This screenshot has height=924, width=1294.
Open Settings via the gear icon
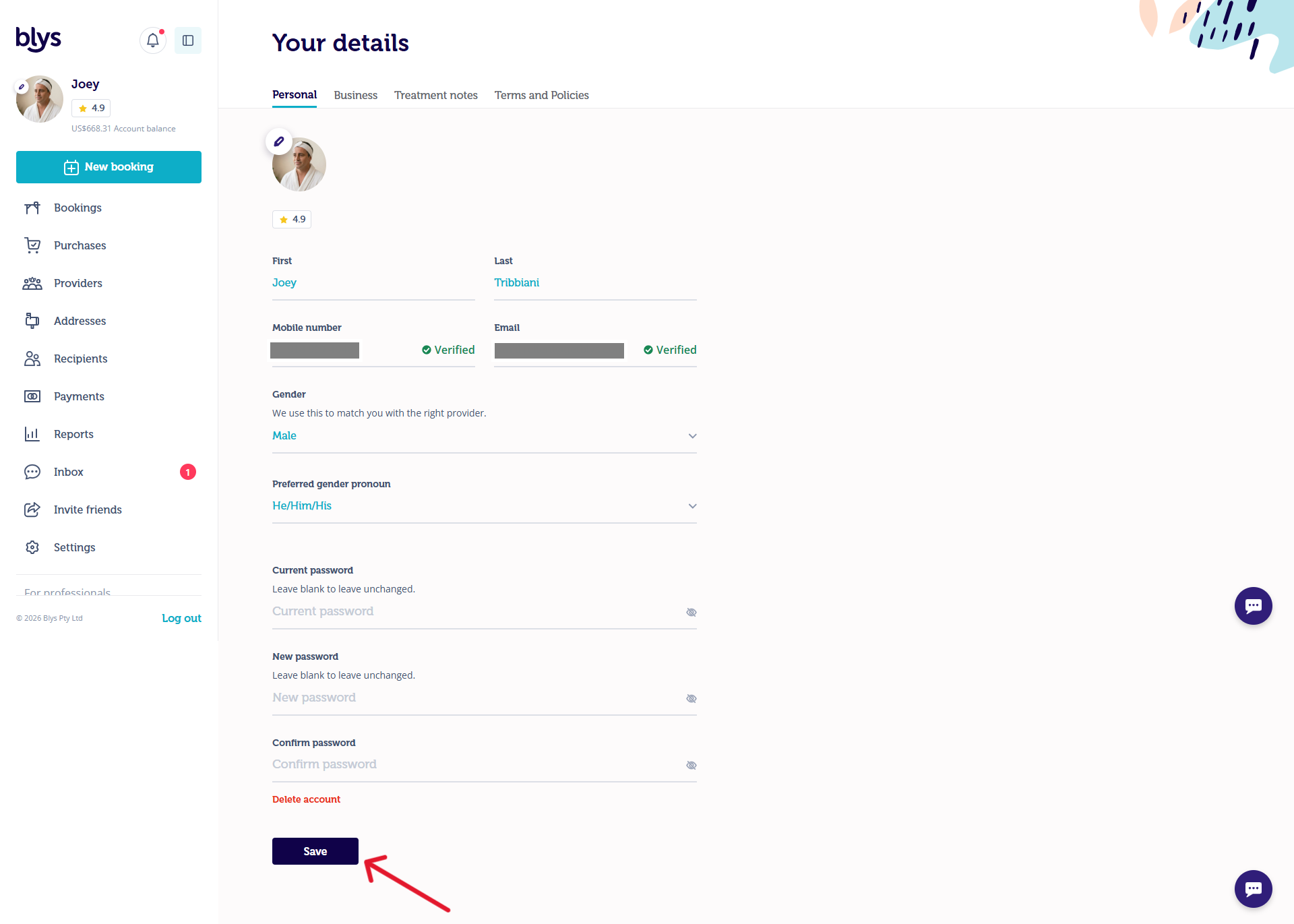[x=32, y=547]
